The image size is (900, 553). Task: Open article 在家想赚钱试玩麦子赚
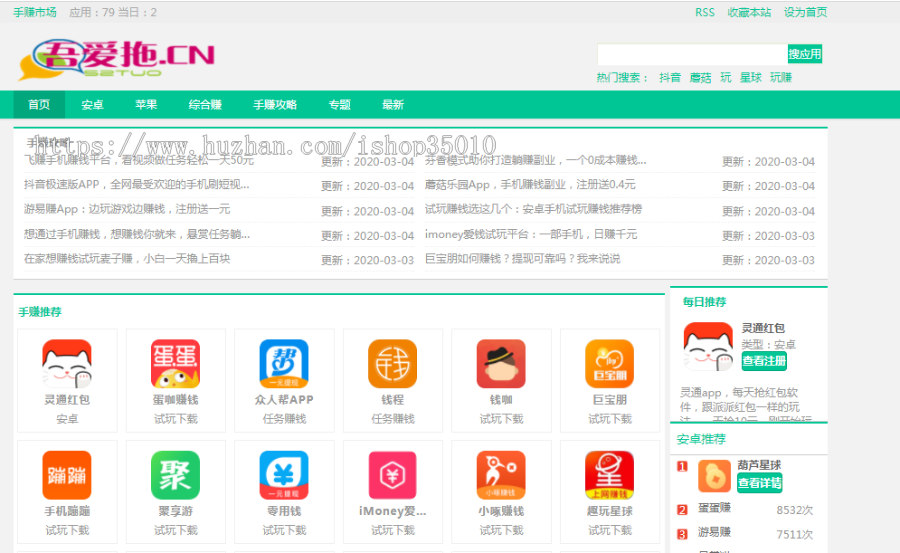click(127, 258)
